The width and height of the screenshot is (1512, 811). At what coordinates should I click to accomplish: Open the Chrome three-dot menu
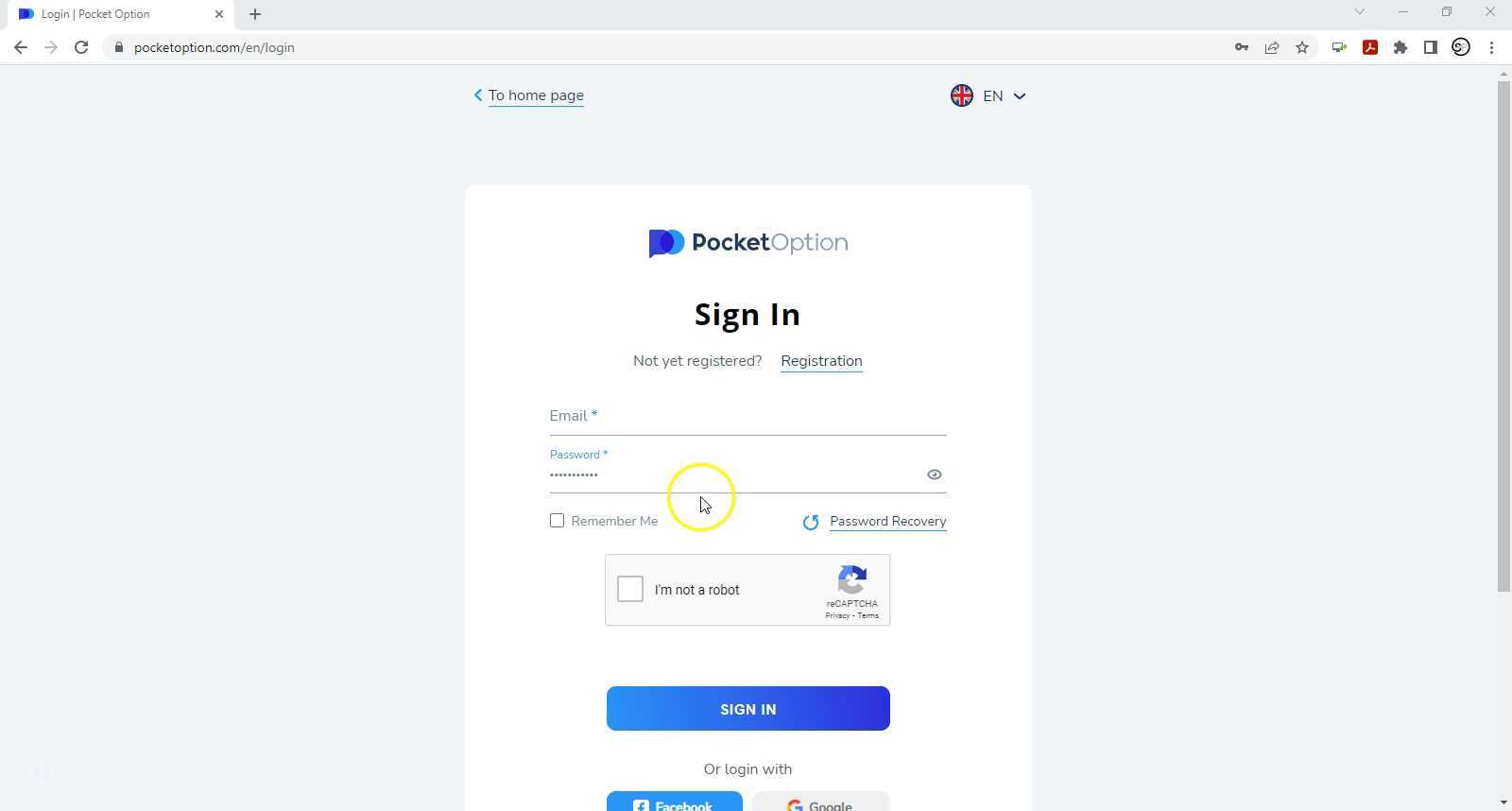coord(1492,47)
